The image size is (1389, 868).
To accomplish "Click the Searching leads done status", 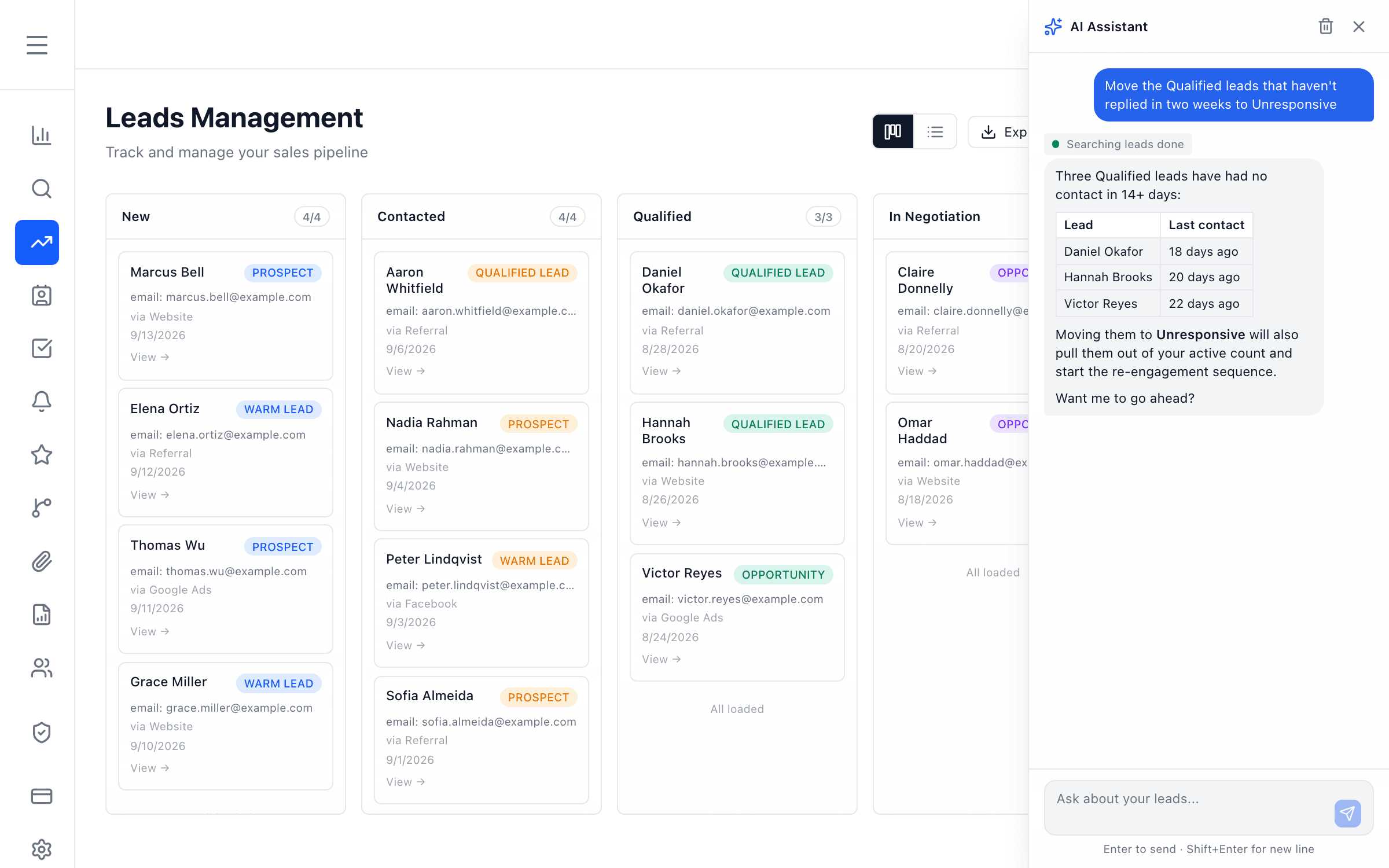I will coord(1118,144).
